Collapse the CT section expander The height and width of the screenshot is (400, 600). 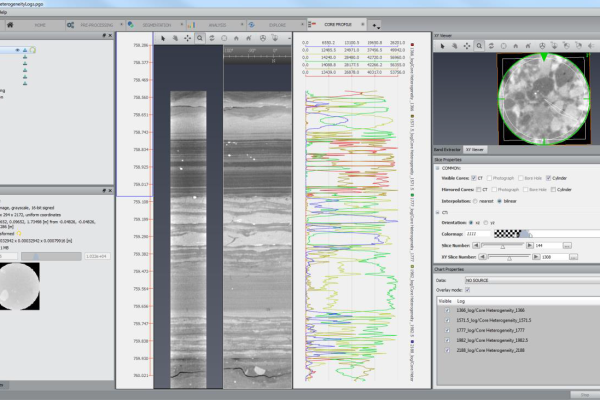438,212
